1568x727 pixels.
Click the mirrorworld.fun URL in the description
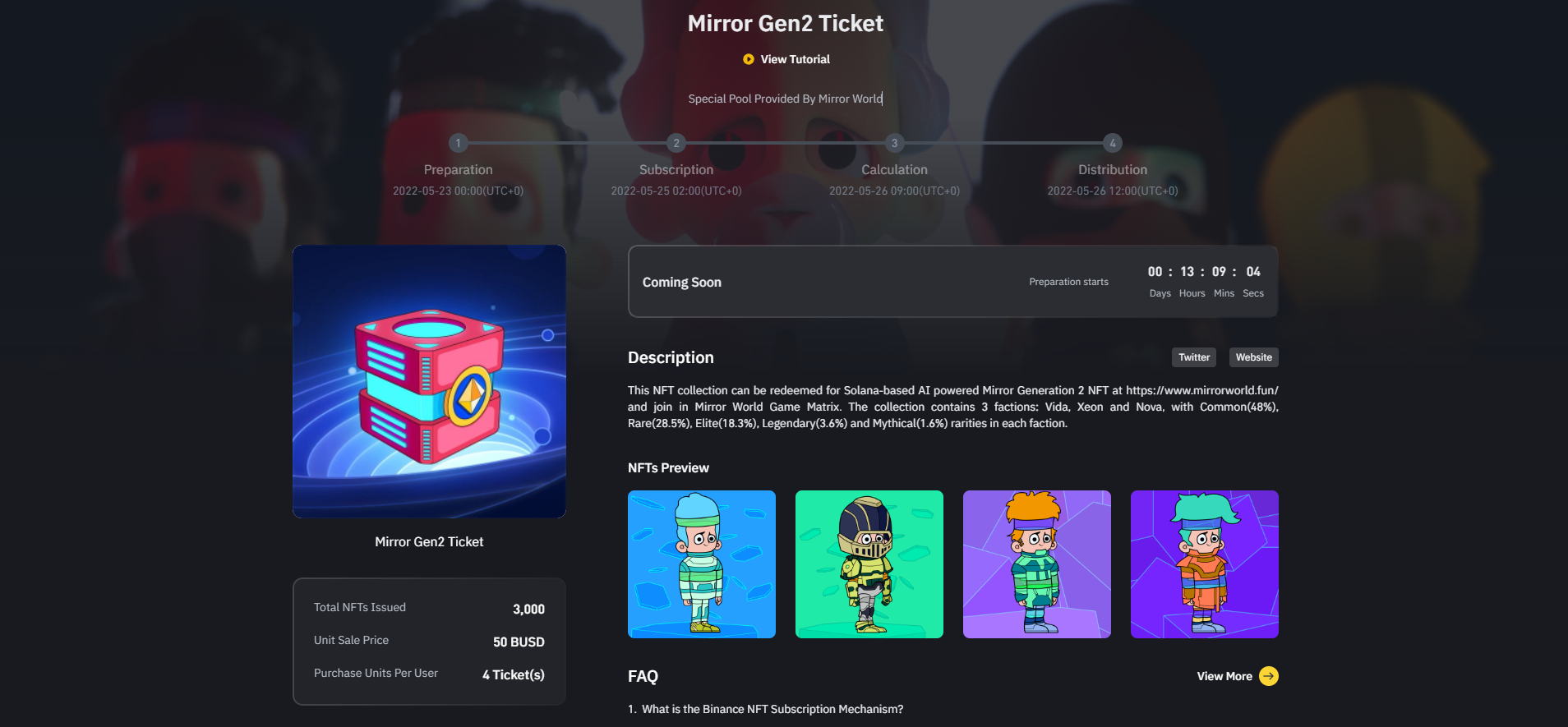click(x=1202, y=390)
